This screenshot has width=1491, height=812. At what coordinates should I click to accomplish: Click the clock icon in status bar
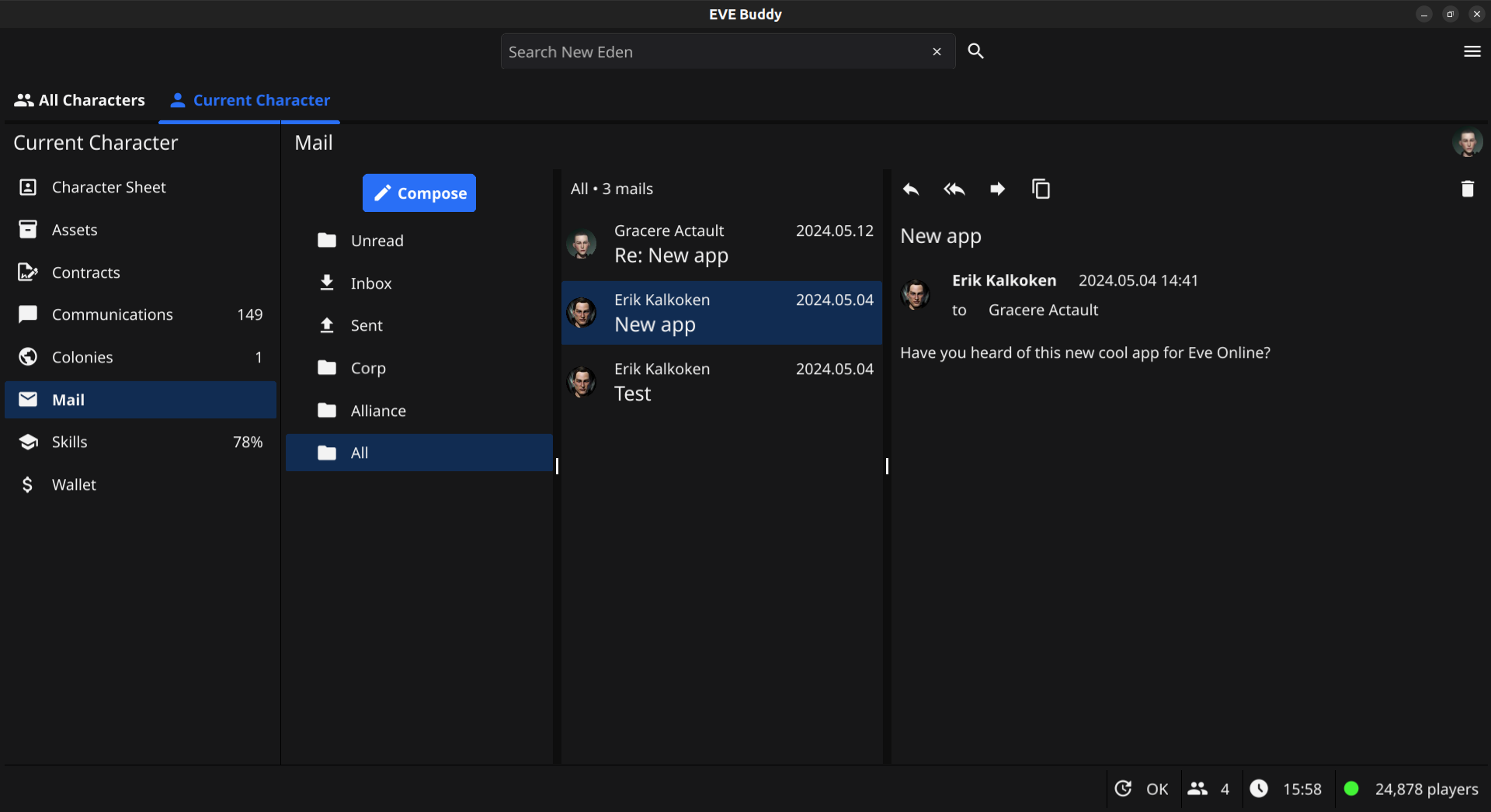[x=1259, y=789]
